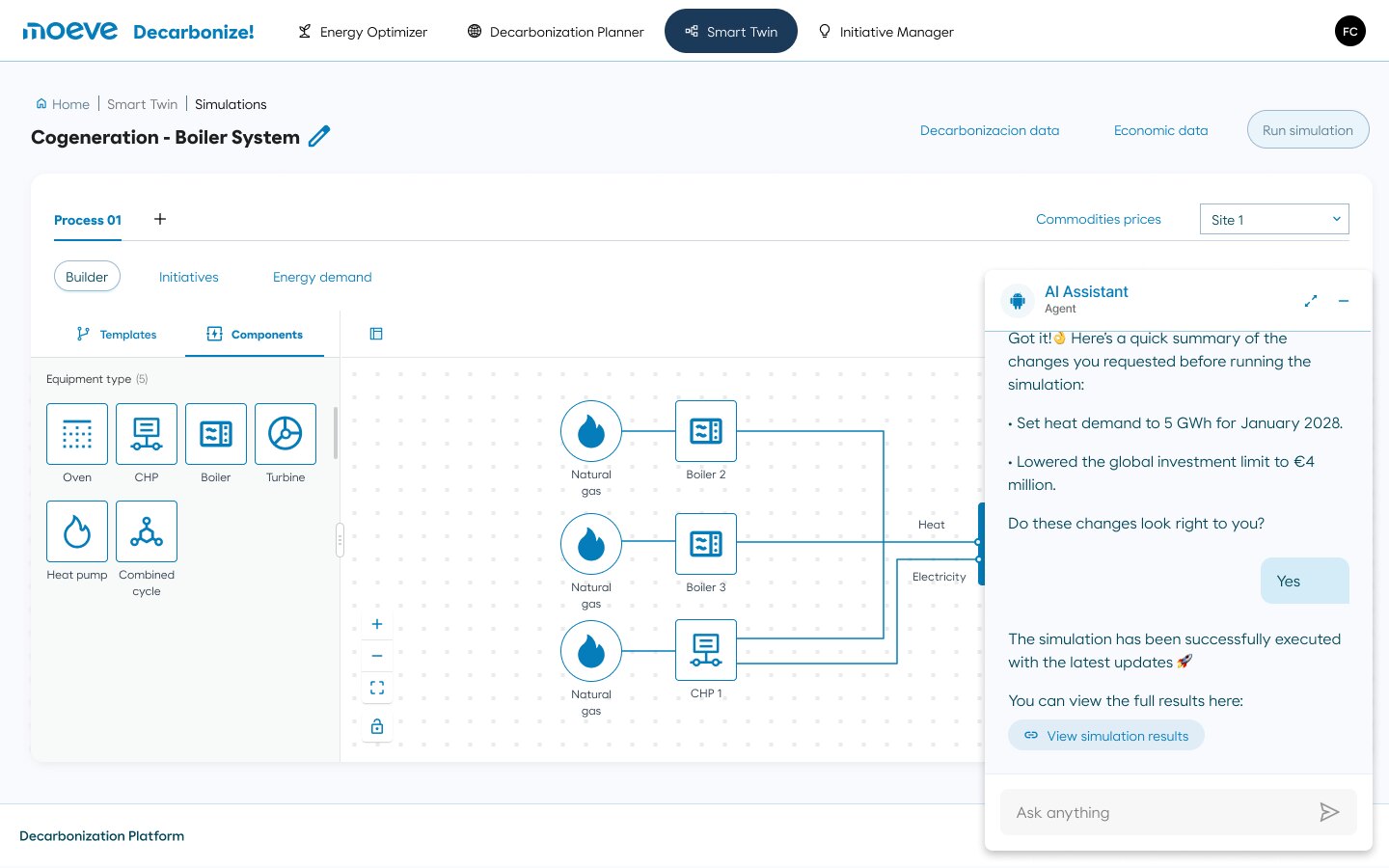
Task: Switch to the Components tab
Action: pyautogui.click(x=255, y=335)
